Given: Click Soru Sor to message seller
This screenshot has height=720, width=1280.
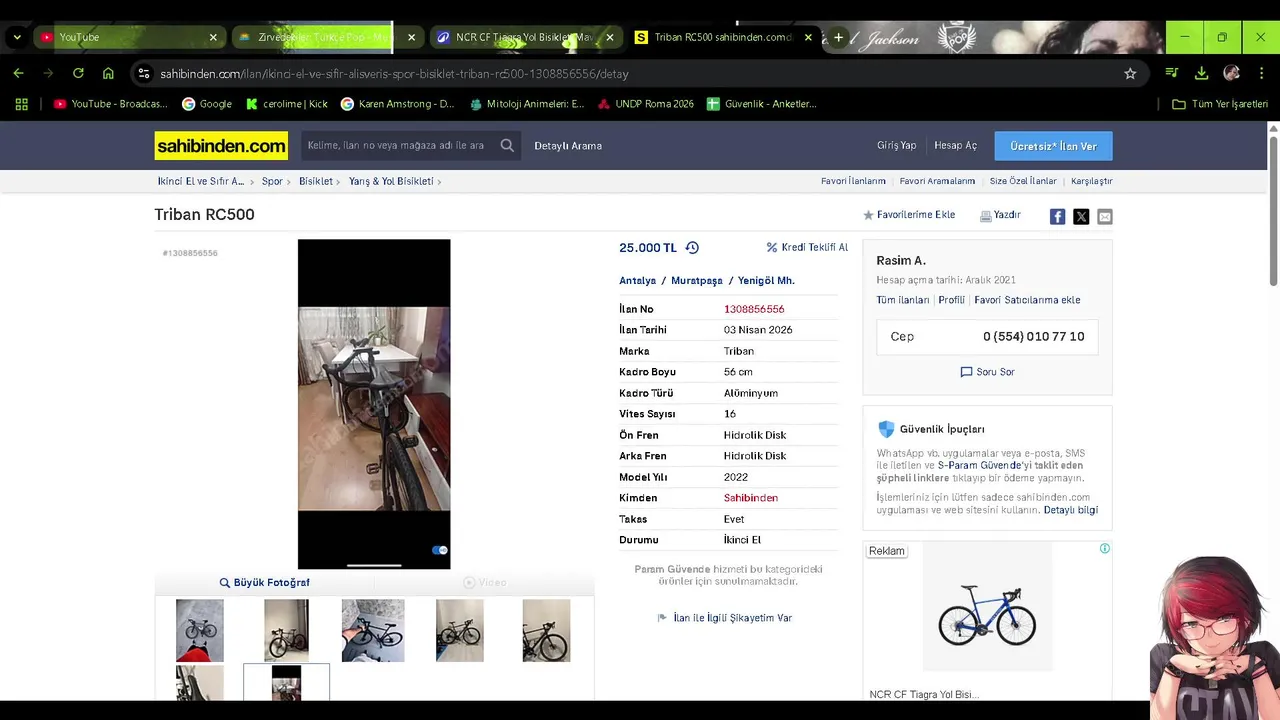Looking at the screenshot, I should tap(987, 372).
